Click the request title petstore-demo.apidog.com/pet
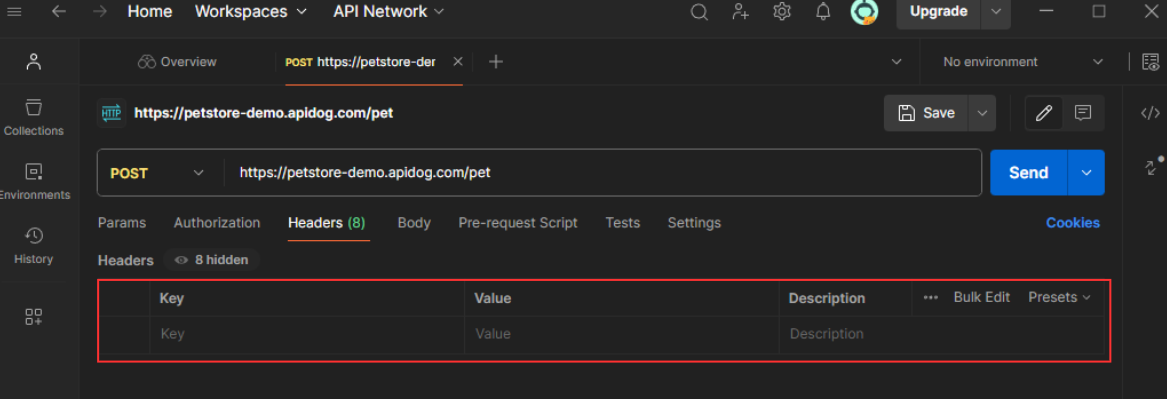 [263, 113]
